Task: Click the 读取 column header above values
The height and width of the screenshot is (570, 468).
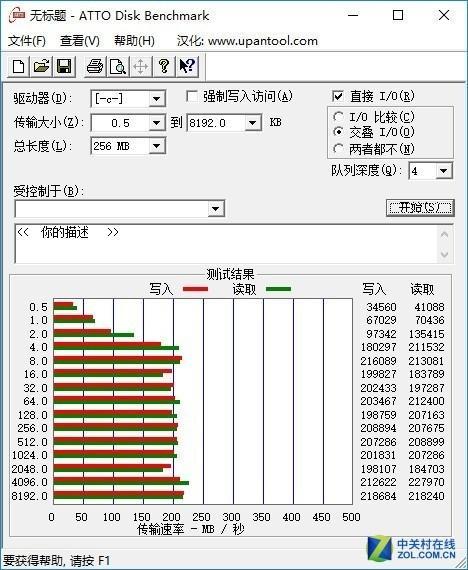Action: pos(422,289)
